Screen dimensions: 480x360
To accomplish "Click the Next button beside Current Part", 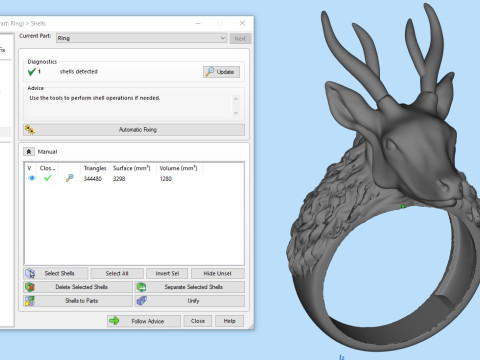I will pyautogui.click(x=240, y=38).
